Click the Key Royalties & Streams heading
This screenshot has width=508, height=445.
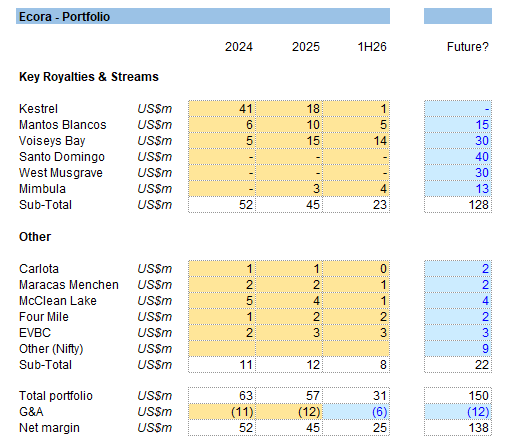point(89,77)
